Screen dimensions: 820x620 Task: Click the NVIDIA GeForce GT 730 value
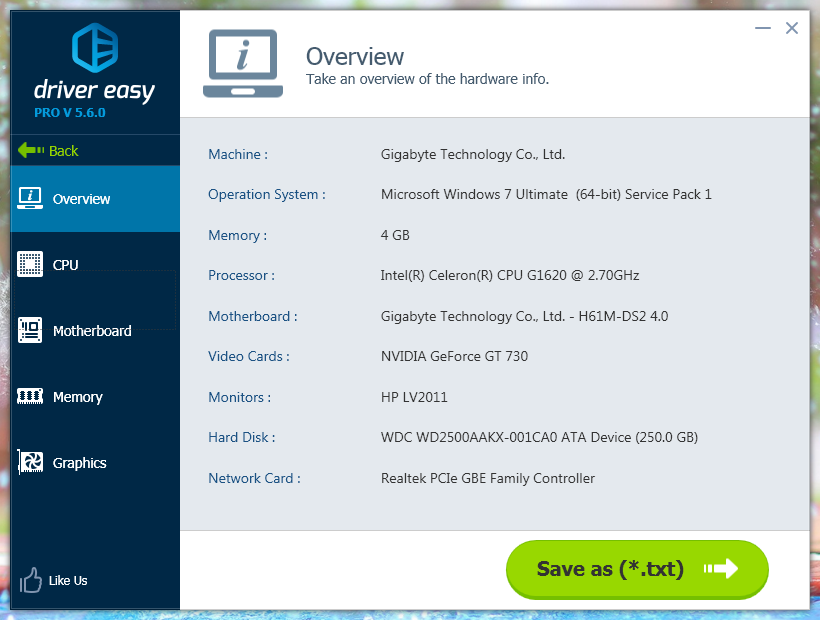(x=454, y=357)
